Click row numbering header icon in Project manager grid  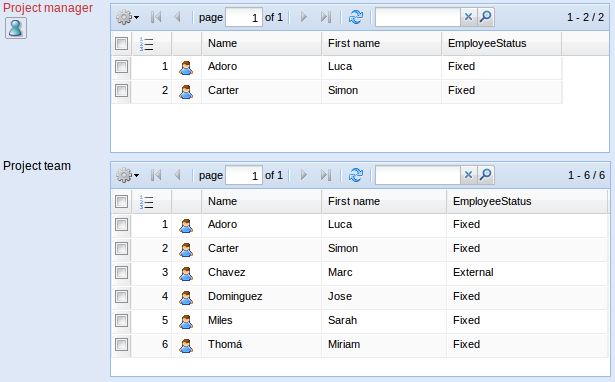(x=146, y=44)
